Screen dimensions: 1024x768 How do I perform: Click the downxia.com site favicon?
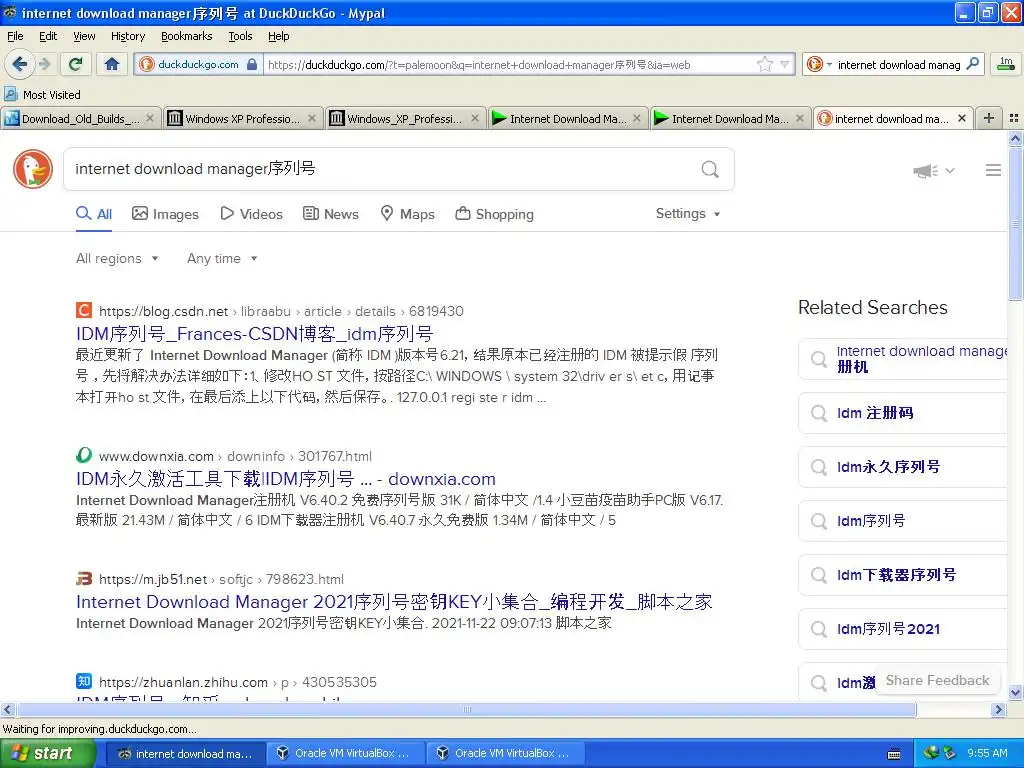click(84, 455)
